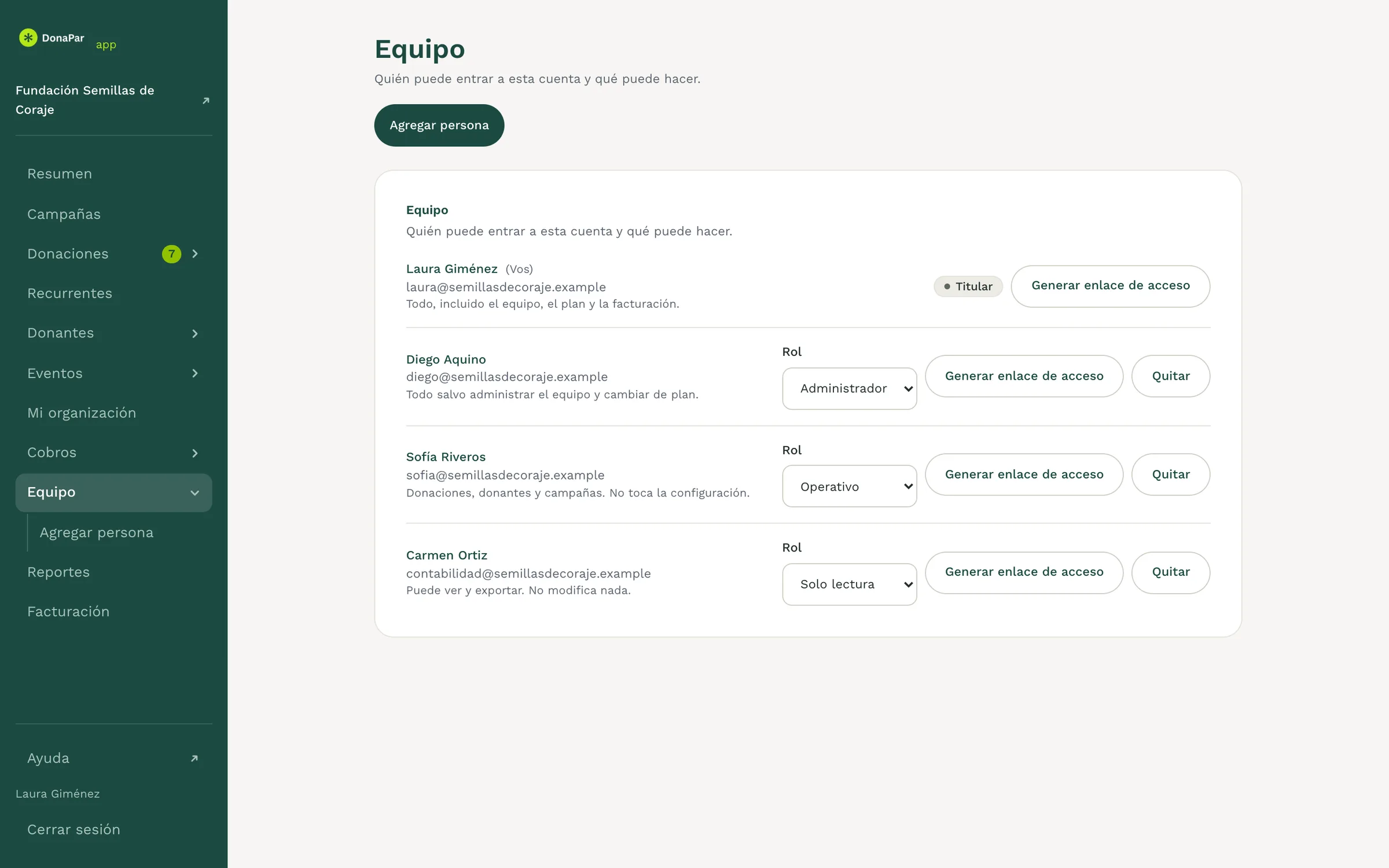Screen dimensions: 1389x868
Task: Collapse the Equipo submenu chevron
Action: pyautogui.click(x=195, y=493)
